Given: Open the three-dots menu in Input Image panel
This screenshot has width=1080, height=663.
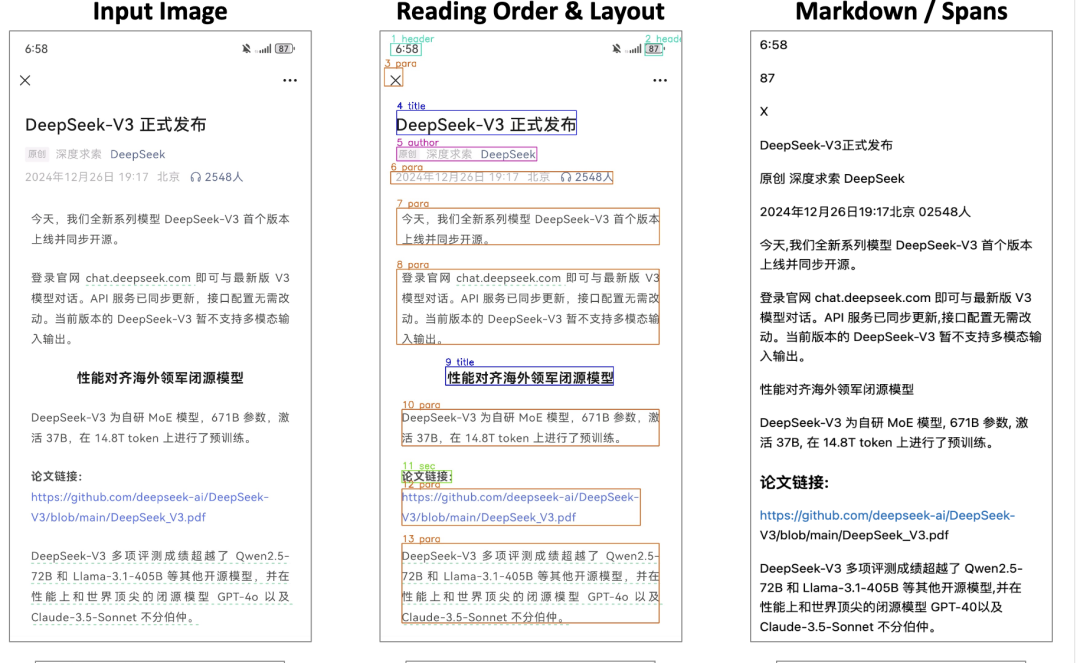Looking at the screenshot, I should point(290,81).
